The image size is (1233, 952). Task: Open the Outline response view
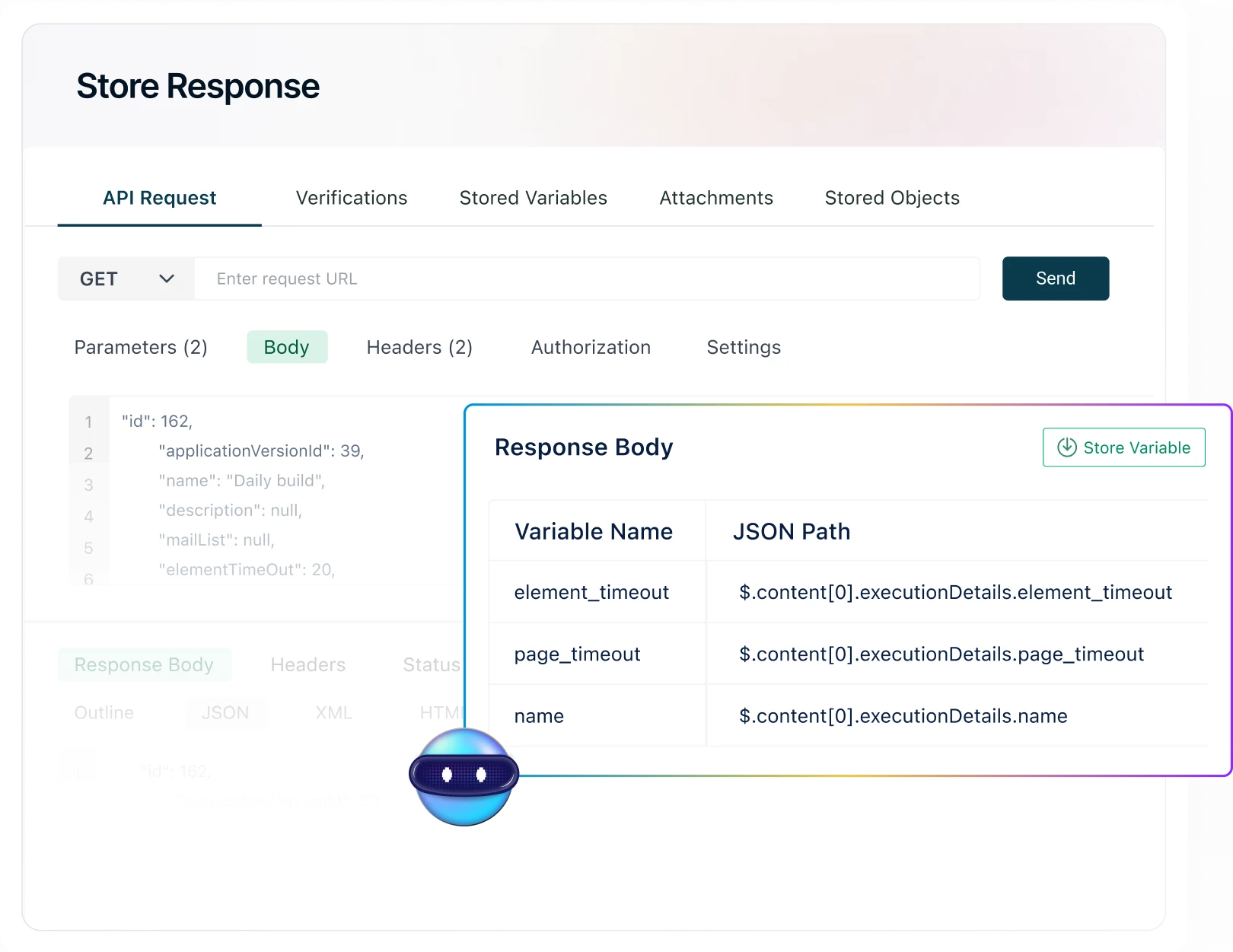pyautogui.click(x=104, y=712)
